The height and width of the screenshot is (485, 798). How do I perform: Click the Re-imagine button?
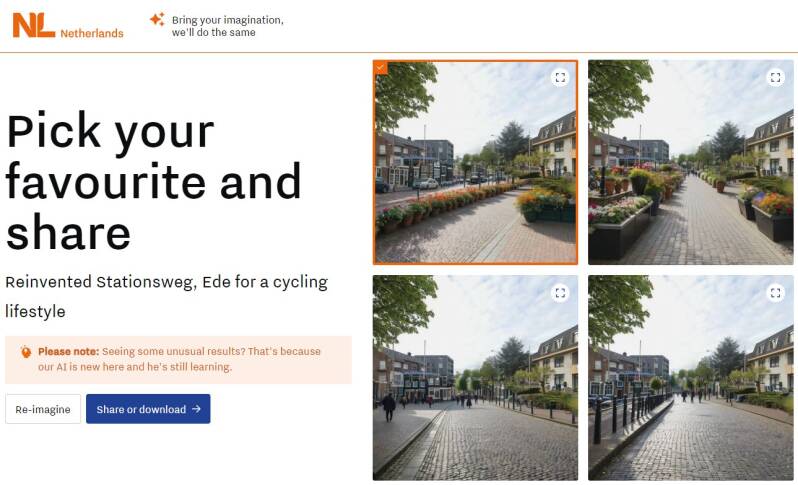(x=43, y=409)
